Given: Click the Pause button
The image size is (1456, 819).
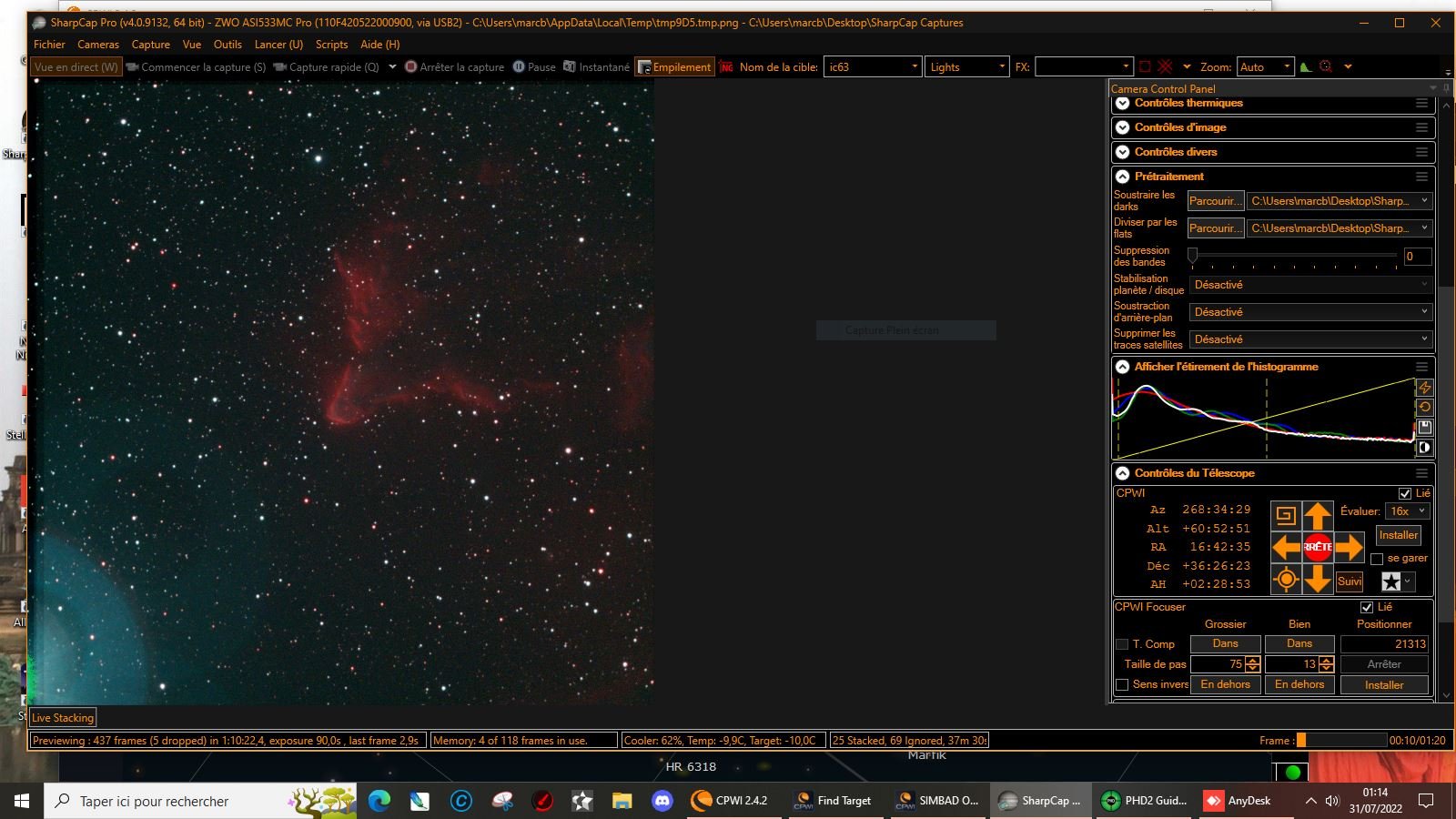Looking at the screenshot, I should tap(534, 66).
